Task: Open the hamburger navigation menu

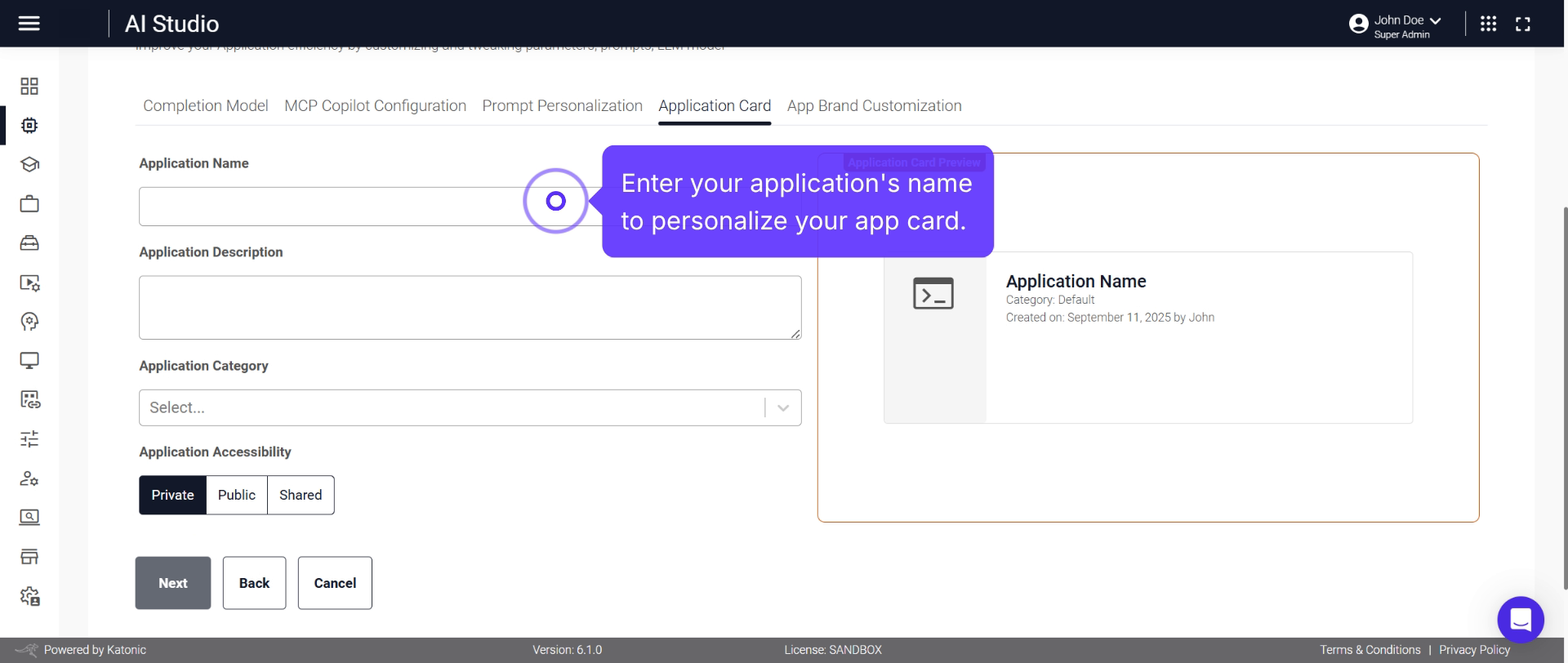Action: [x=29, y=23]
